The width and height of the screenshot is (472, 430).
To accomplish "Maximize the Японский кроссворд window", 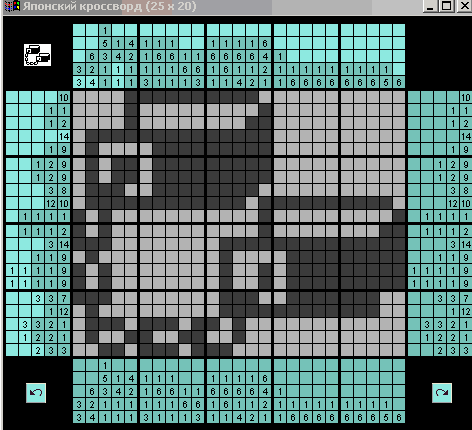I will coord(447,6).
